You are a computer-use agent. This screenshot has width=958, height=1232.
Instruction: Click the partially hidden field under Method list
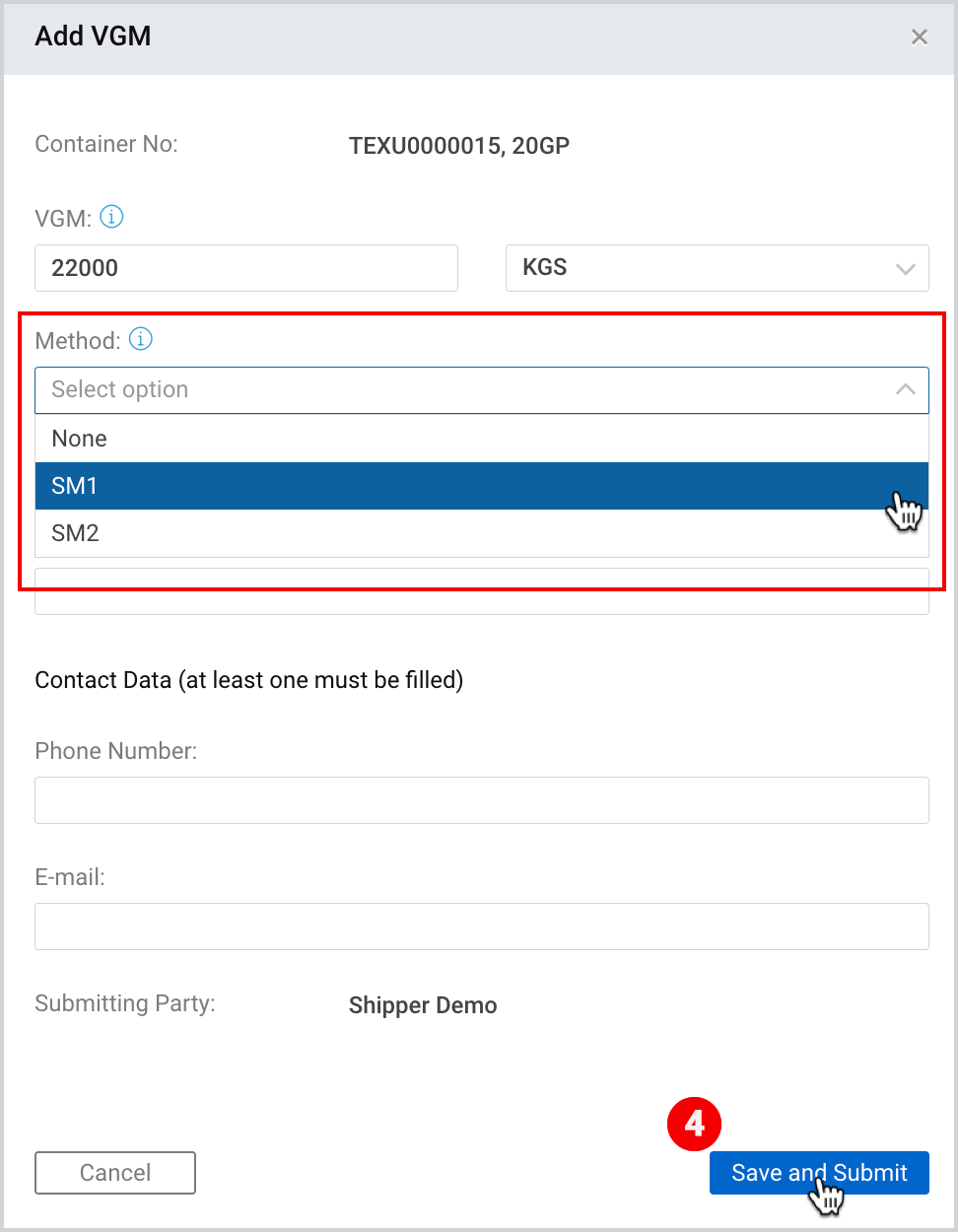[x=482, y=601]
